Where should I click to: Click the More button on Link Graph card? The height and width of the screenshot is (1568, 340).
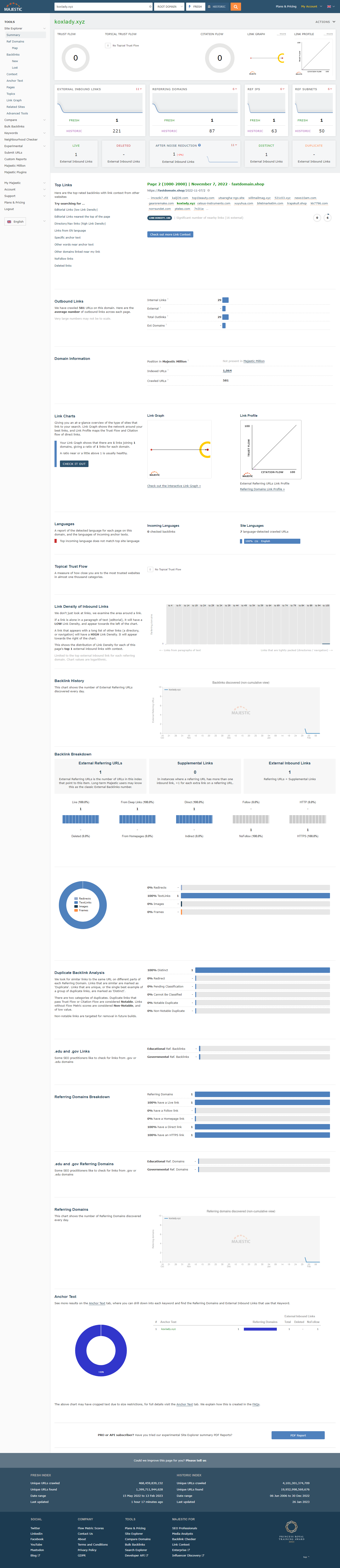point(282,34)
